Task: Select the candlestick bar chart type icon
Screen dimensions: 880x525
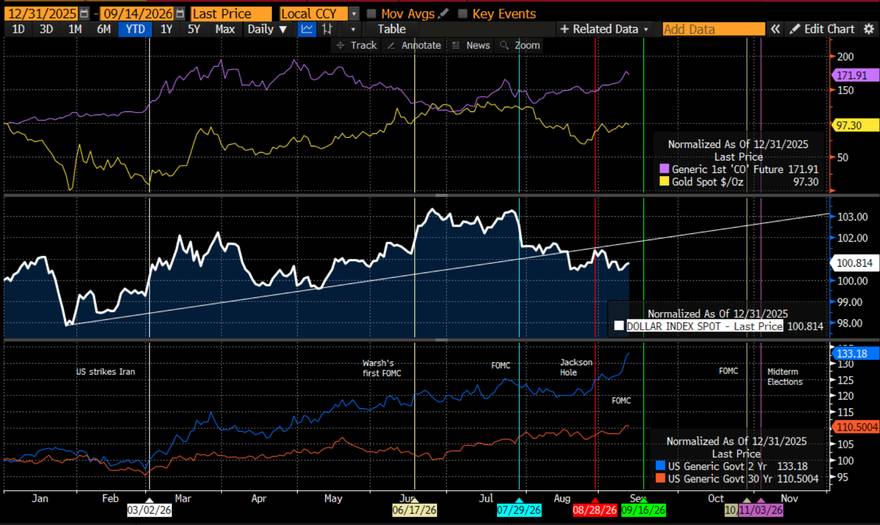Action: point(327,29)
